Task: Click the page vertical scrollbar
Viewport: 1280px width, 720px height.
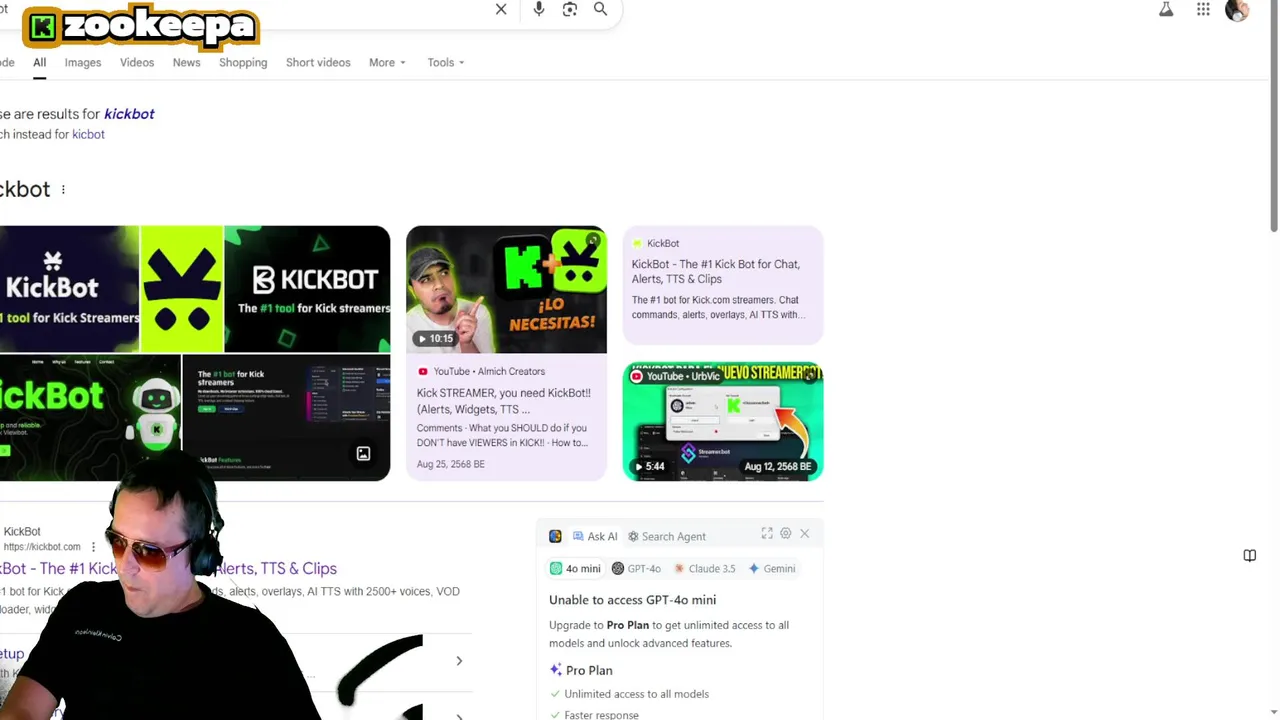Action: (x=1274, y=120)
